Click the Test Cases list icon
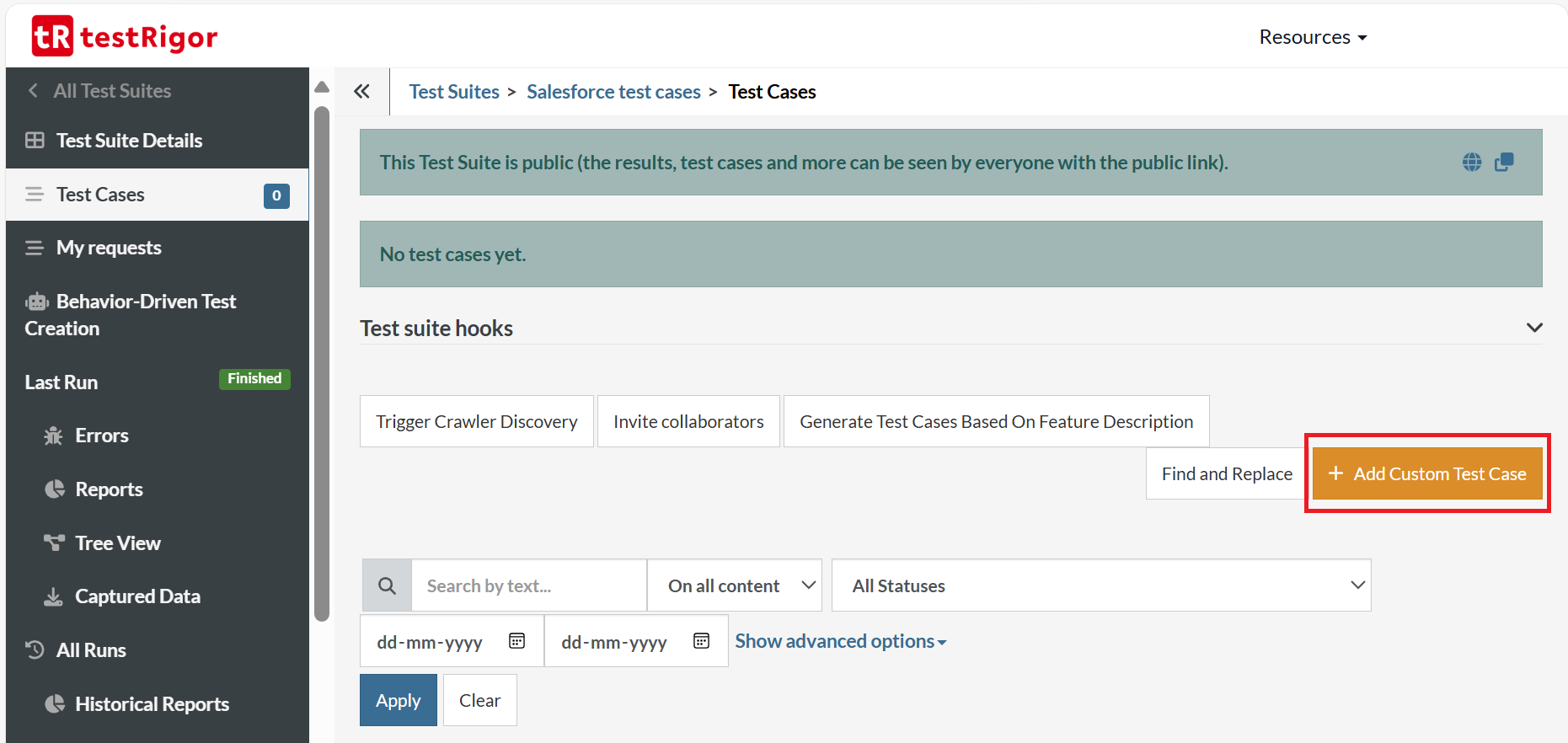Screen dimensions: 1568x743 pos(35,195)
